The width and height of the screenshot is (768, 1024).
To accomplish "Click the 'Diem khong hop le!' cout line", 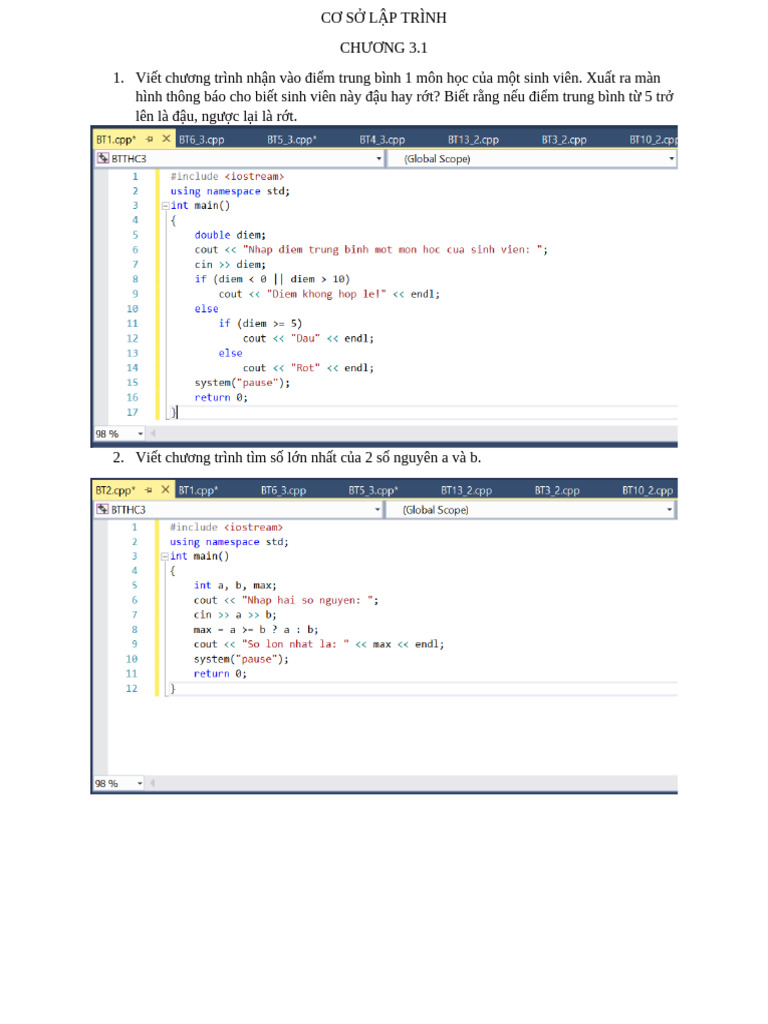I will [329, 294].
